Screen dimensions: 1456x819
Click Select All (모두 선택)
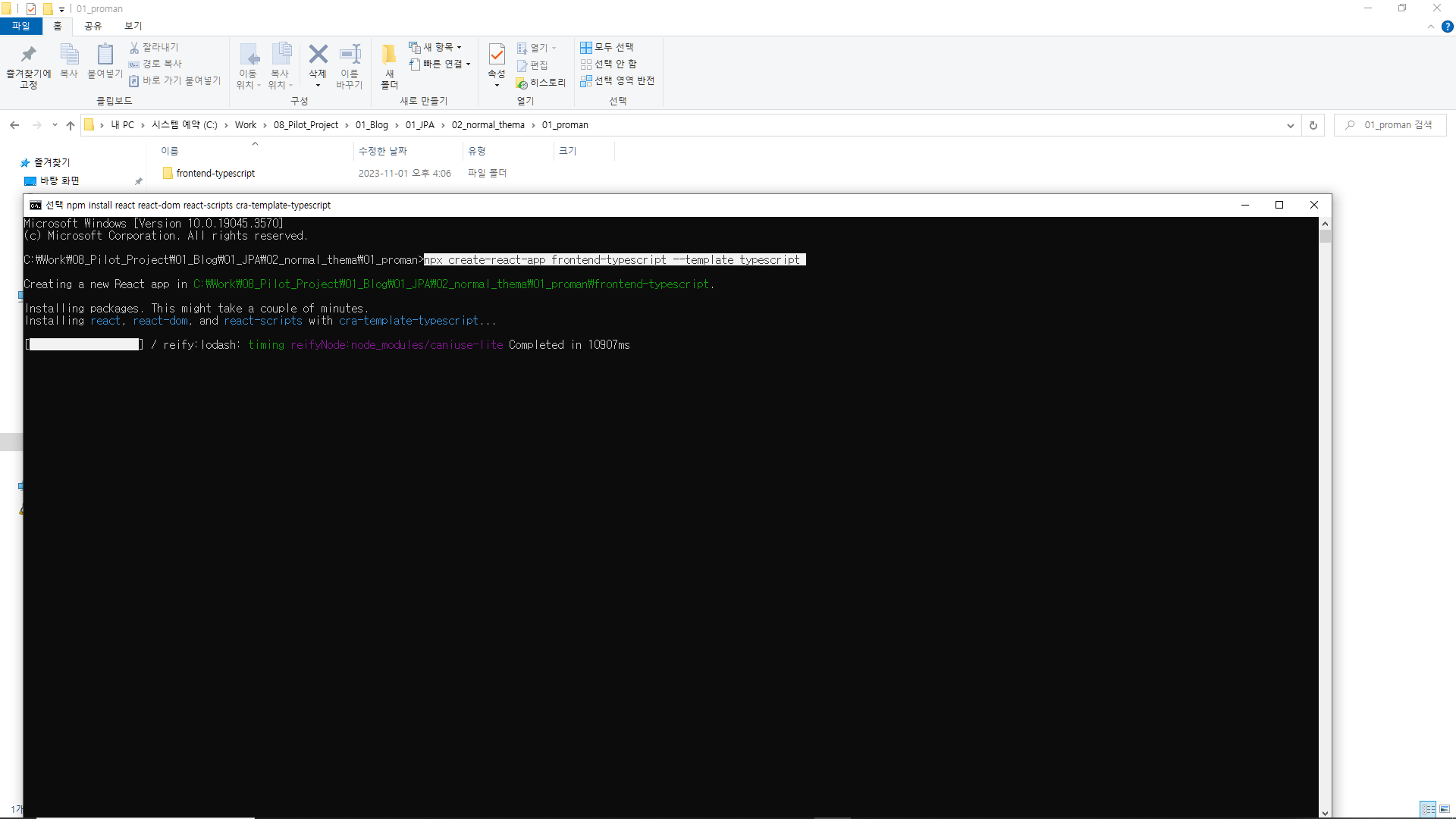[x=607, y=47]
